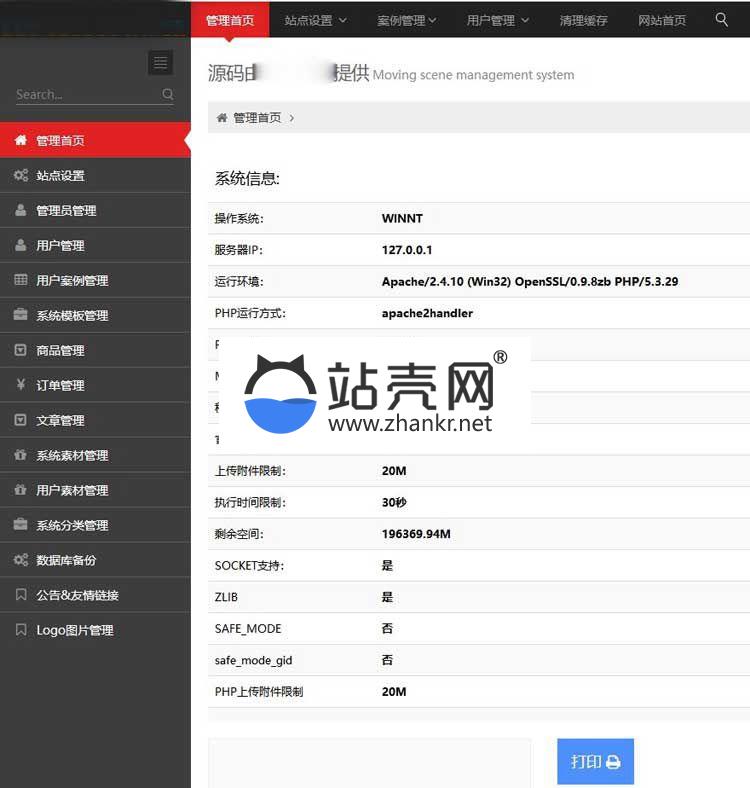Select the 管理首页 tab in top navigation
This screenshot has height=788, width=750.
coord(230,20)
